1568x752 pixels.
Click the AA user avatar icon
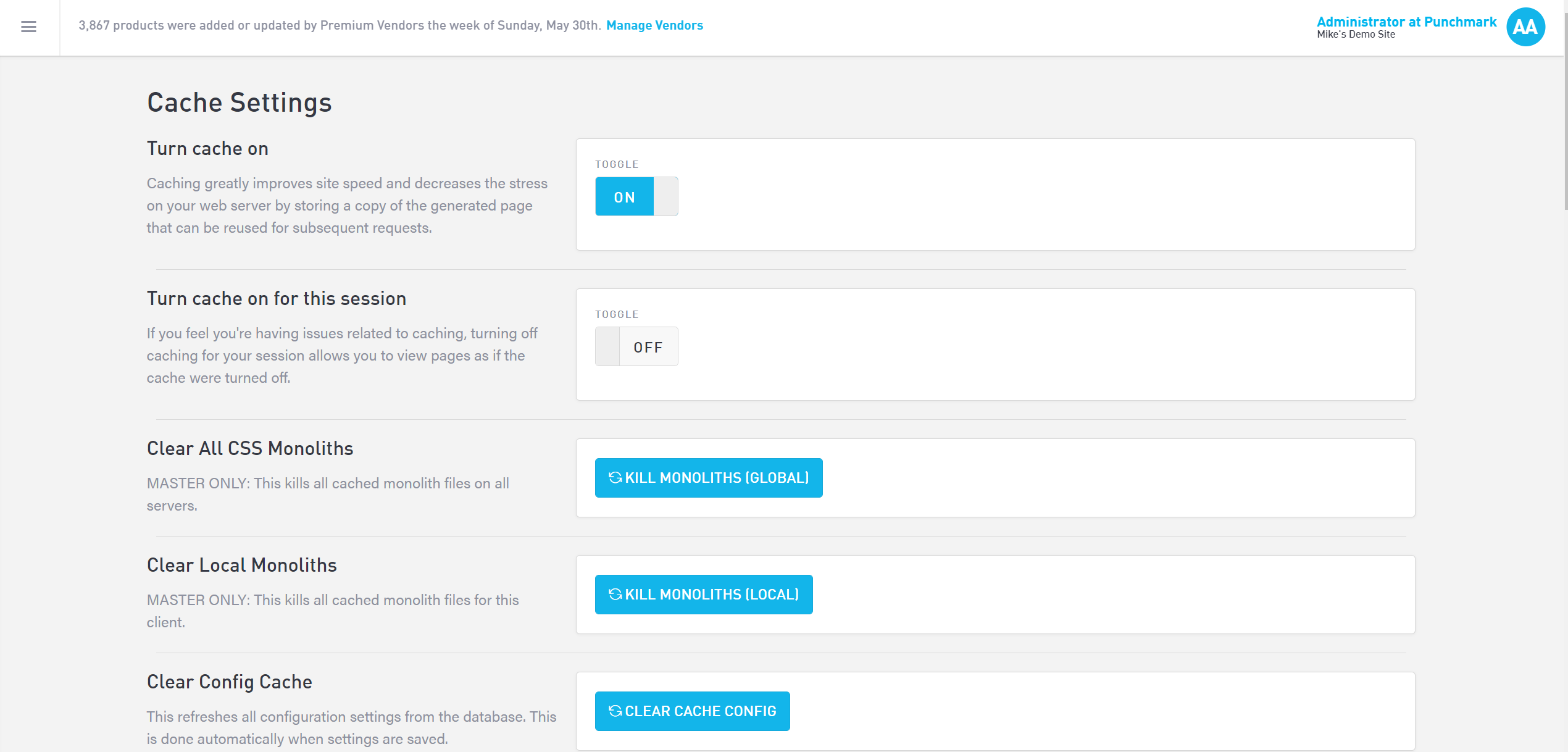pos(1525,27)
